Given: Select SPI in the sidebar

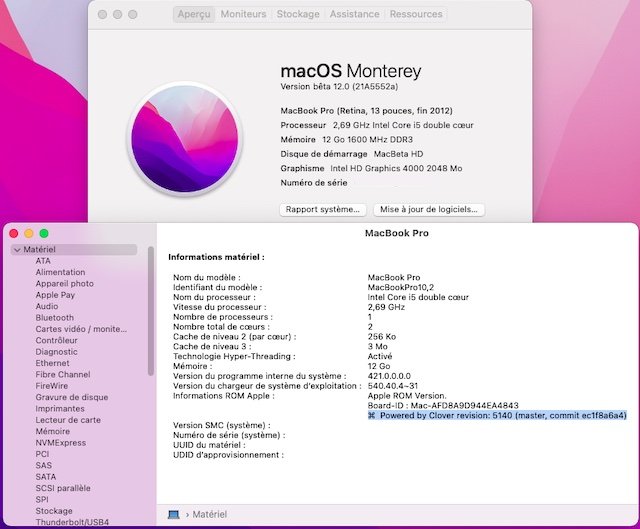Looking at the screenshot, I should (42, 500).
